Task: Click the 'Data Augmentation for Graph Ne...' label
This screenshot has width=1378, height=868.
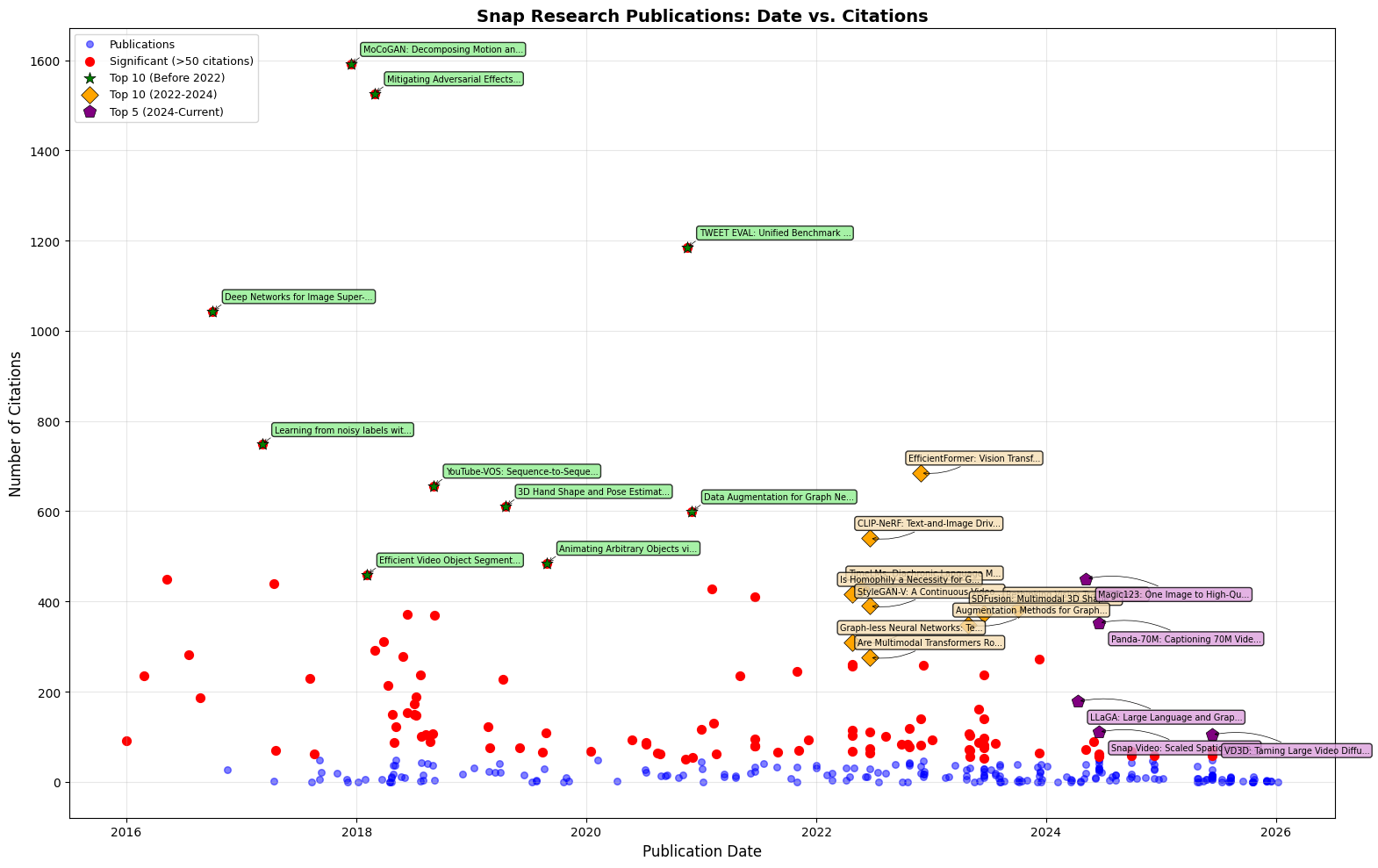Action: 778,497
